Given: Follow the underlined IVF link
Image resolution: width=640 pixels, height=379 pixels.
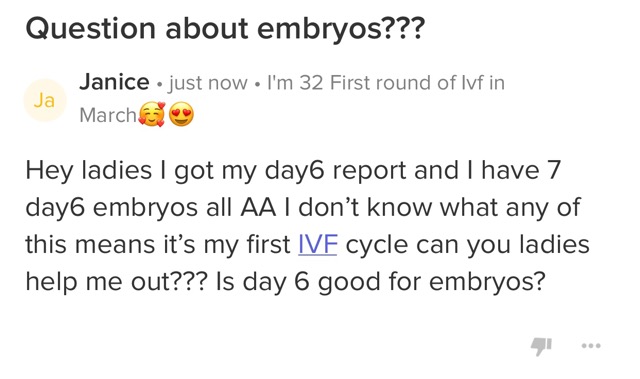Looking at the screenshot, I should [x=318, y=244].
